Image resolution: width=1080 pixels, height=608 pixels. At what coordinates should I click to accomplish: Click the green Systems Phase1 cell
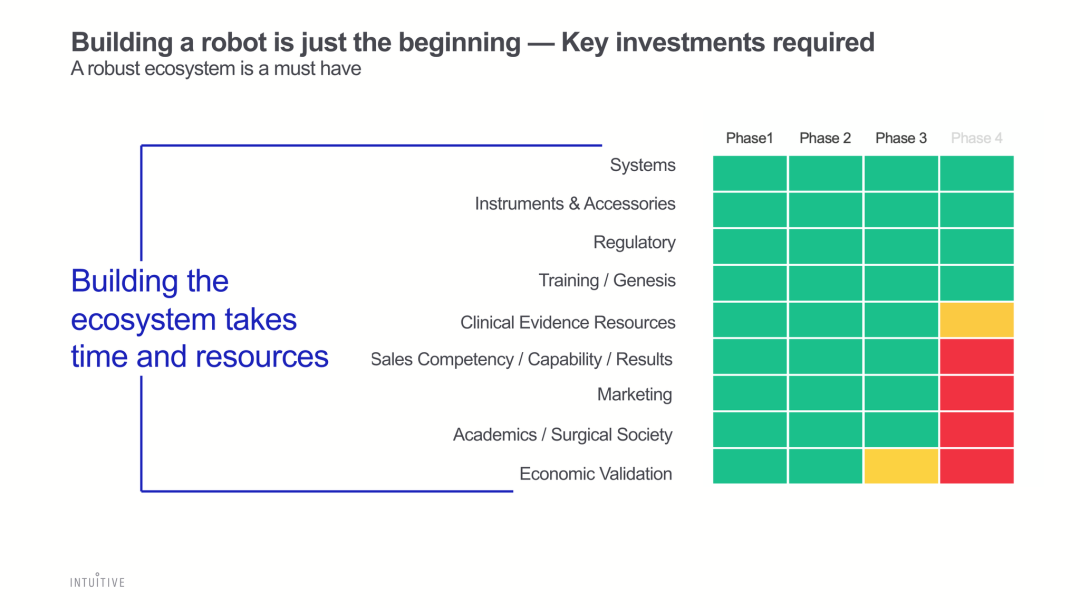point(750,173)
